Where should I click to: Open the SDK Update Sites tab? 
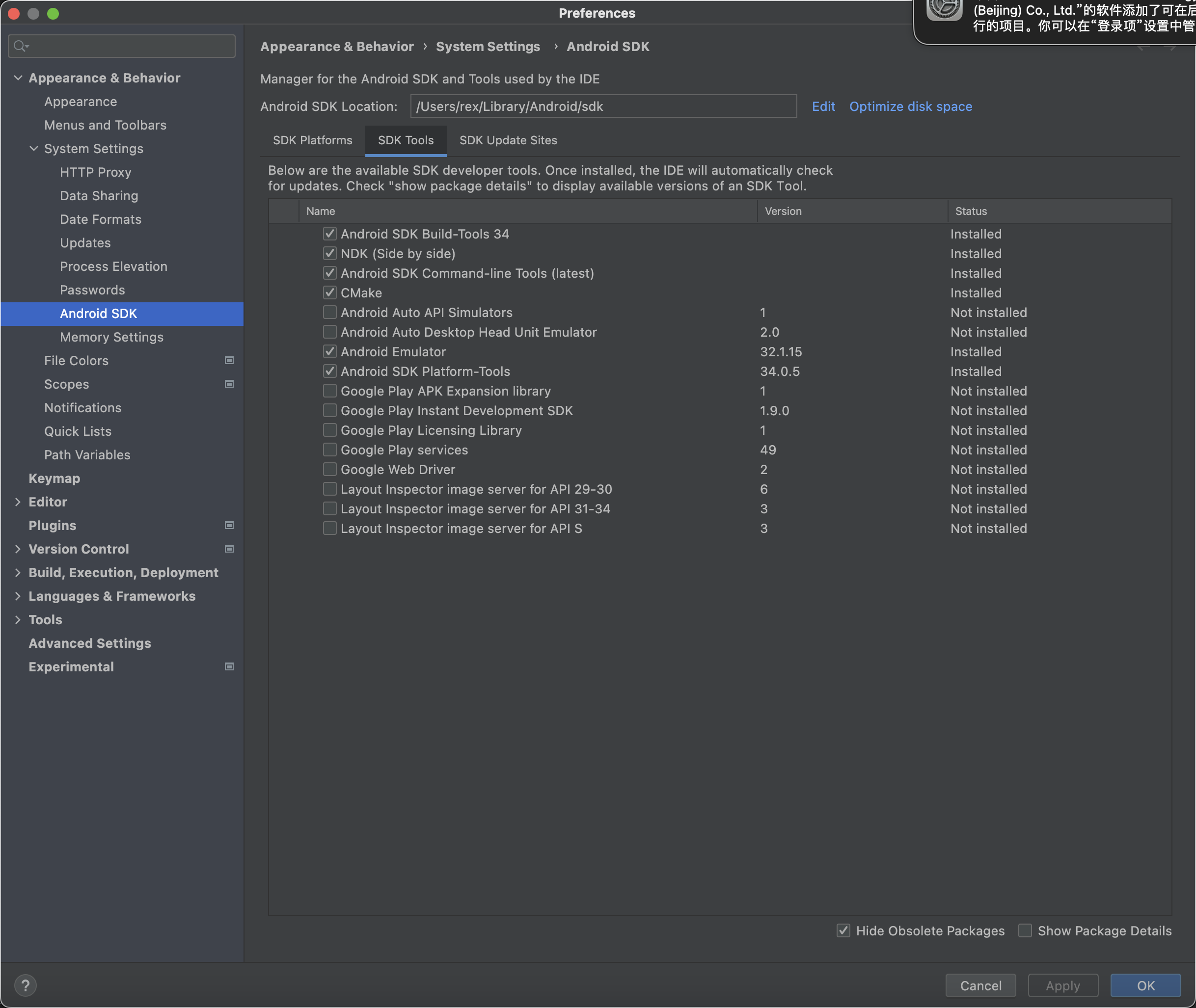click(508, 140)
